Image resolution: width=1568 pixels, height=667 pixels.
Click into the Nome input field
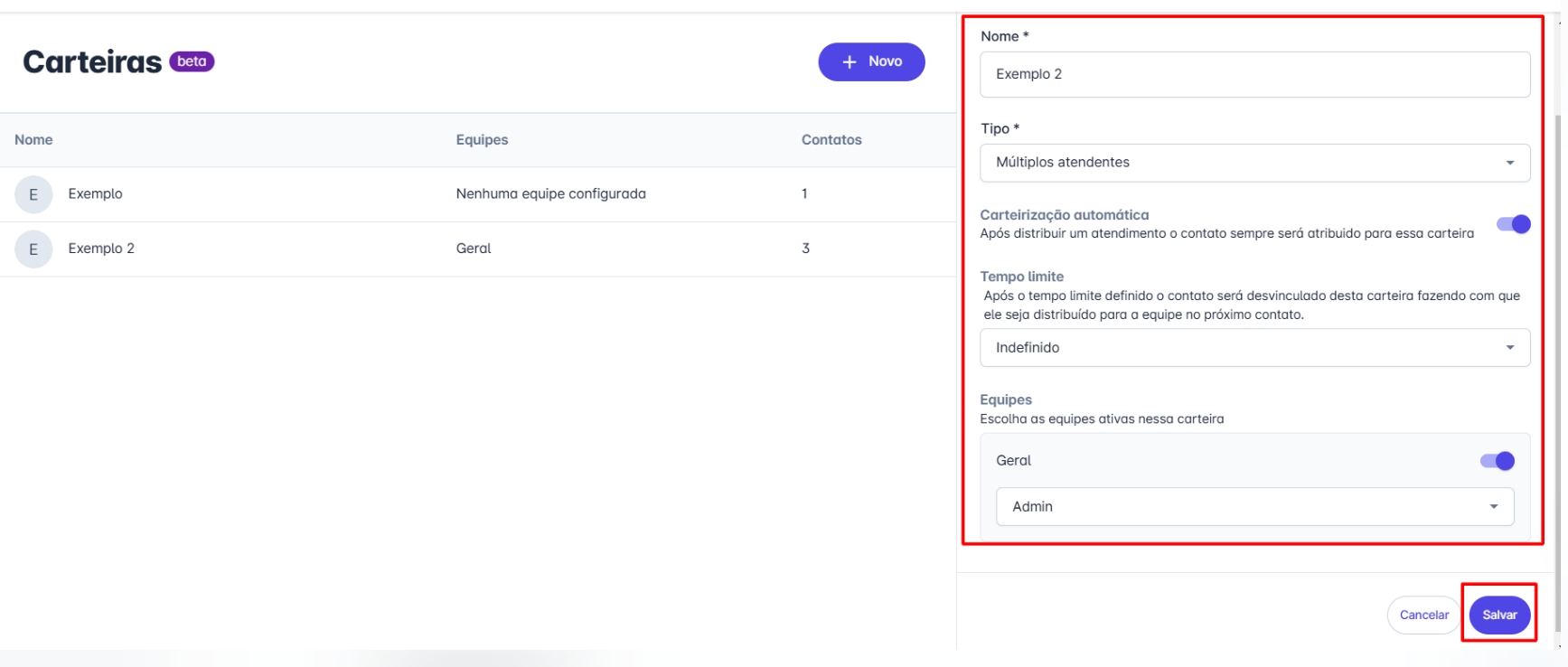[1254, 74]
